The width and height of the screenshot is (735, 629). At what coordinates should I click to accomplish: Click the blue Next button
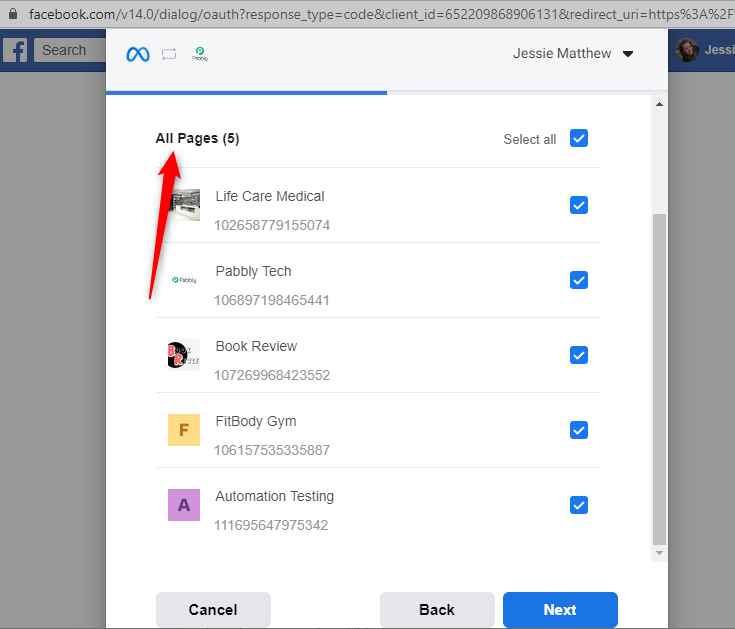tap(560, 609)
